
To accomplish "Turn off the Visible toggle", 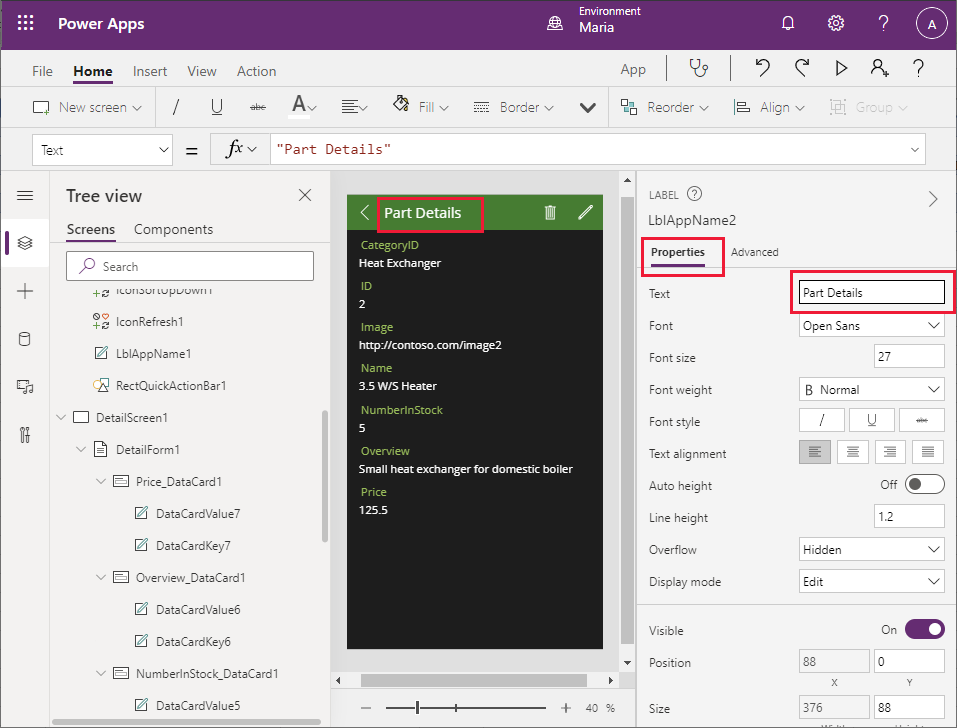I will [924, 630].
